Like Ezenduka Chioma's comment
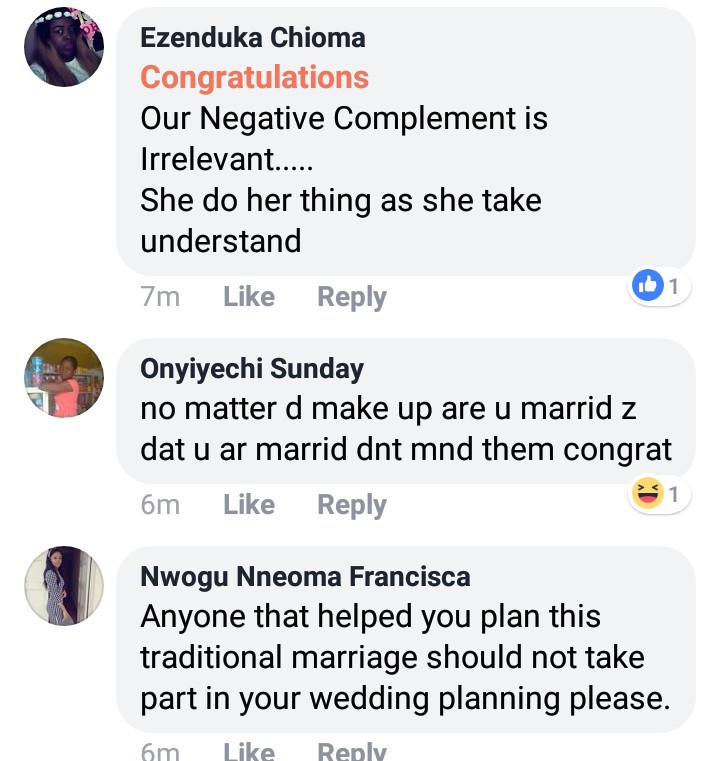The image size is (720, 761). pyautogui.click(x=249, y=297)
